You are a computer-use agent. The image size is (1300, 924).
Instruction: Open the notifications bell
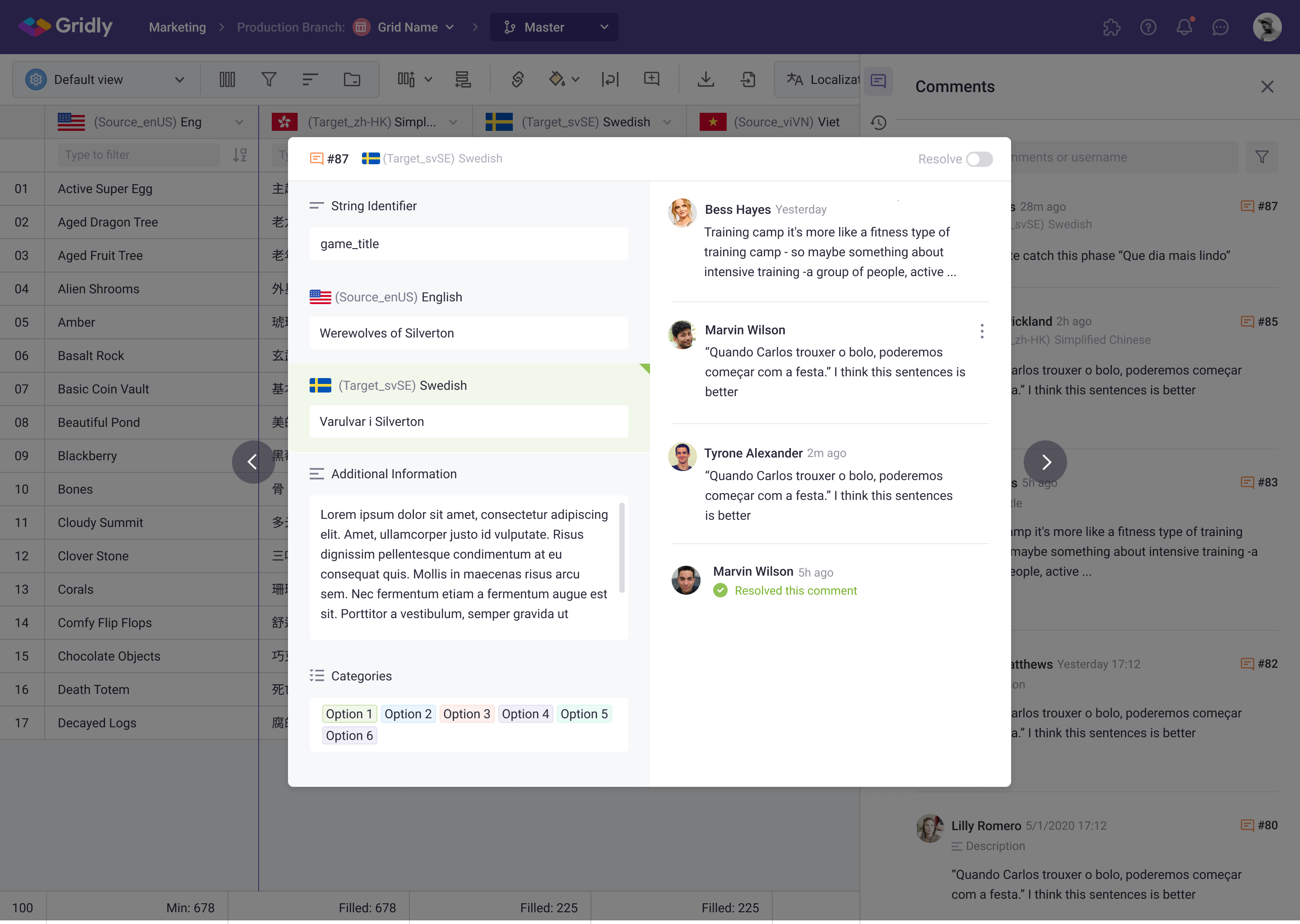(1184, 27)
